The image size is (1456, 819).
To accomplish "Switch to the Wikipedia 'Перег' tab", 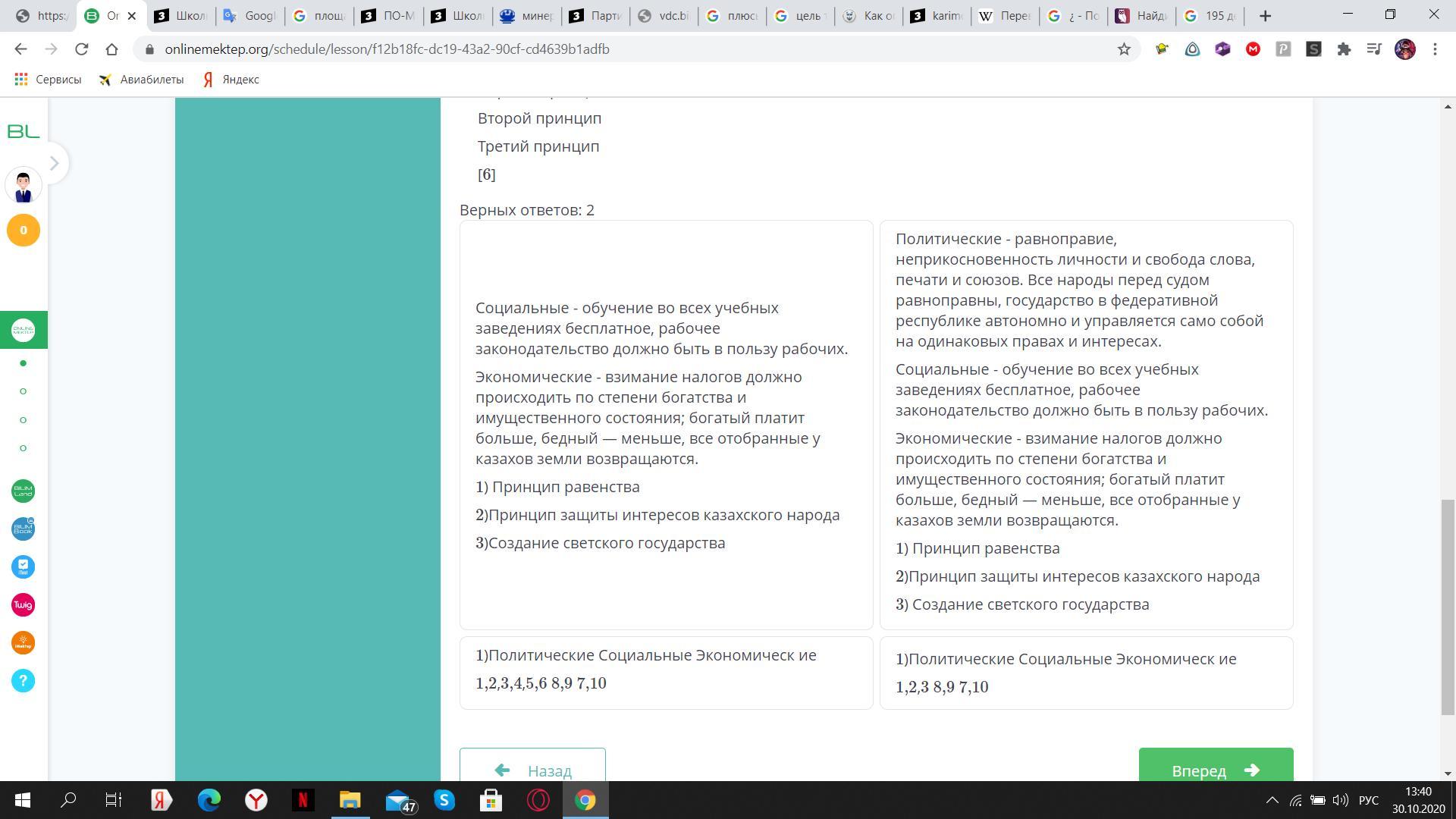I will [1005, 16].
